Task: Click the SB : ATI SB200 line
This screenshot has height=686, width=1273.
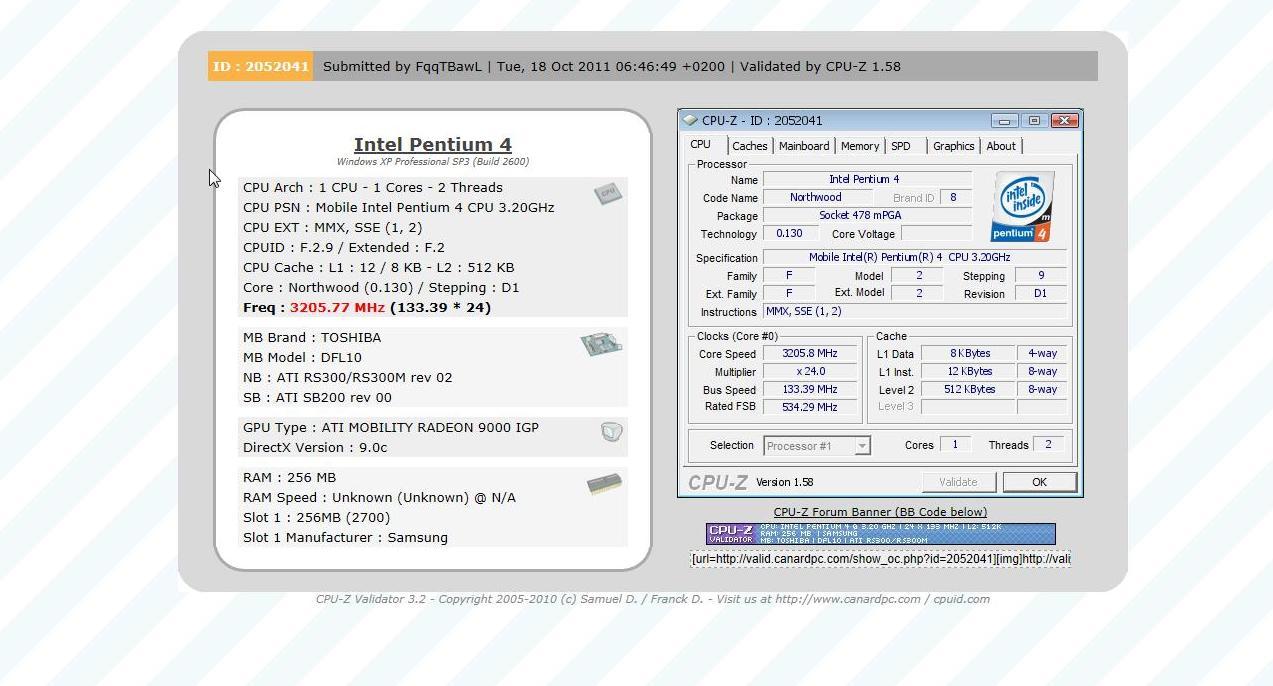Action: 317,397
